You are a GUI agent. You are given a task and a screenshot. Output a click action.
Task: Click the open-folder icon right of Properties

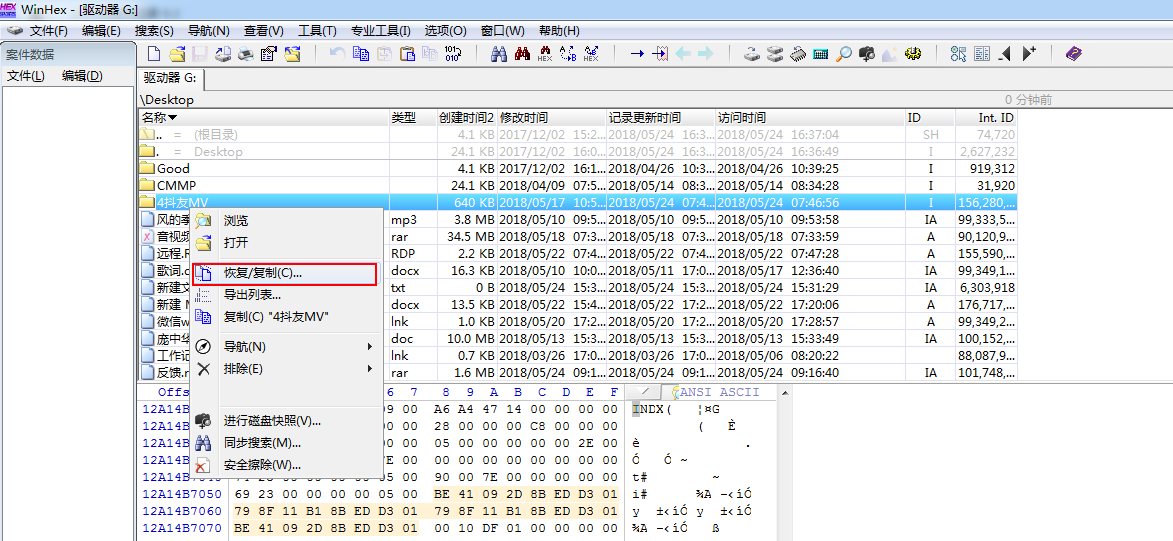pos(292,54)
